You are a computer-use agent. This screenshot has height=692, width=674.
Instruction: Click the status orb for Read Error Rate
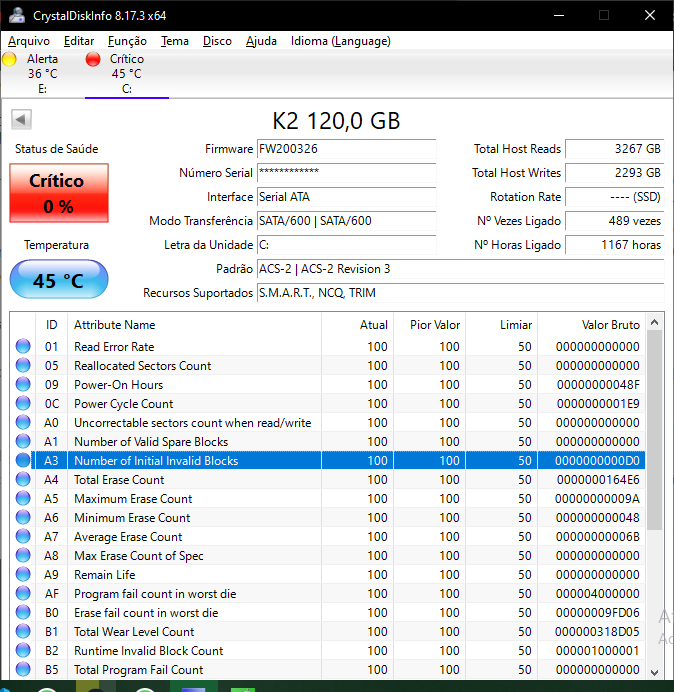(x=23, y=346)
